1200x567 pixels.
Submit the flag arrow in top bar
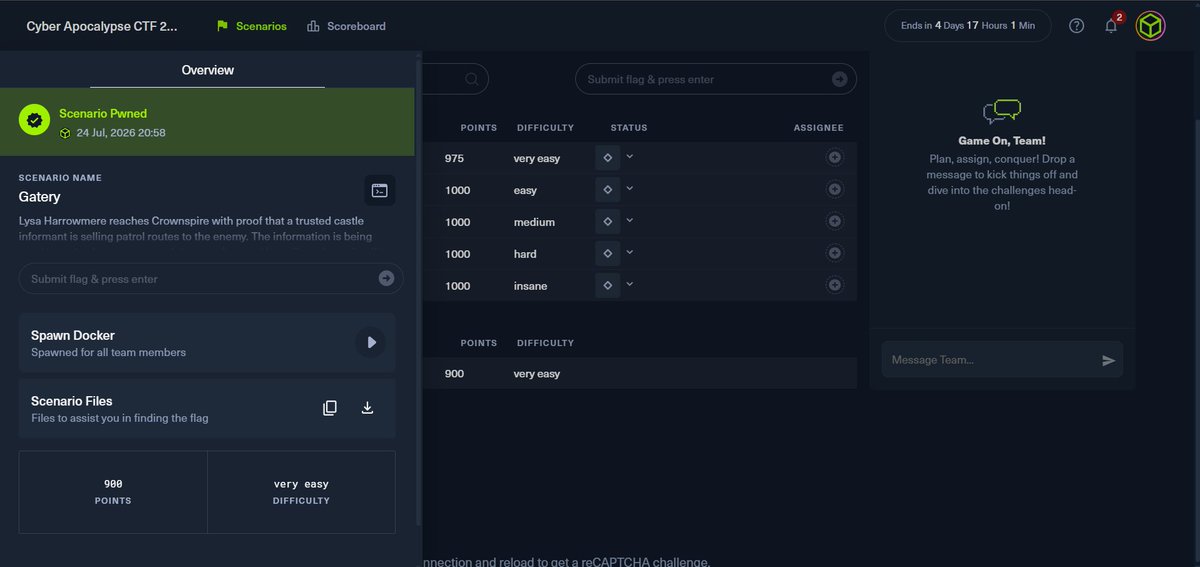tap(840, 79)
